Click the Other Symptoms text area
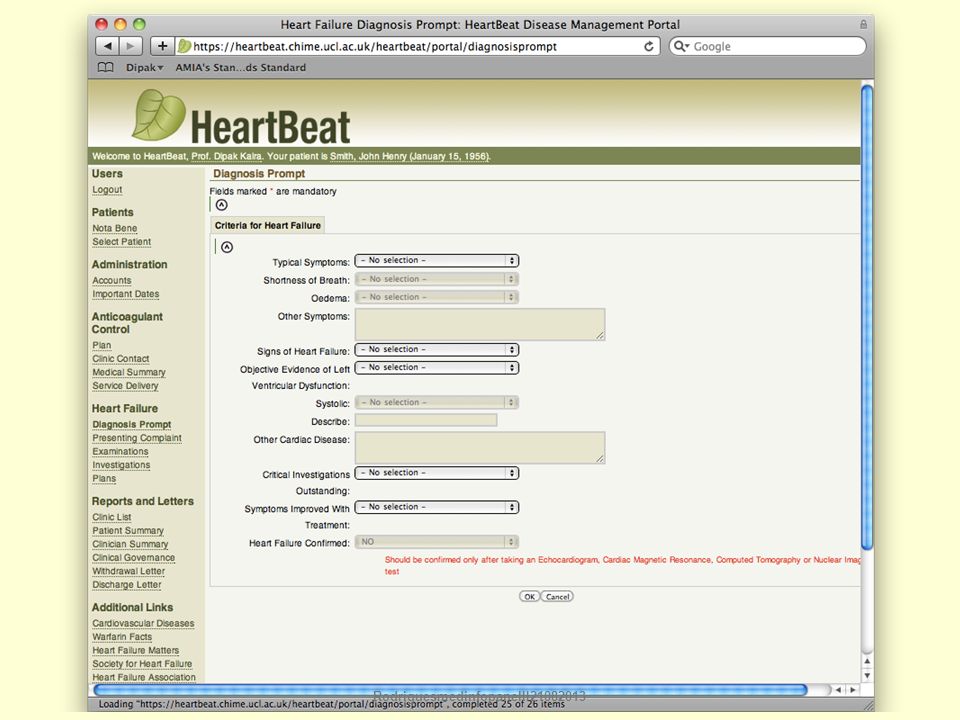 (480, 324)
